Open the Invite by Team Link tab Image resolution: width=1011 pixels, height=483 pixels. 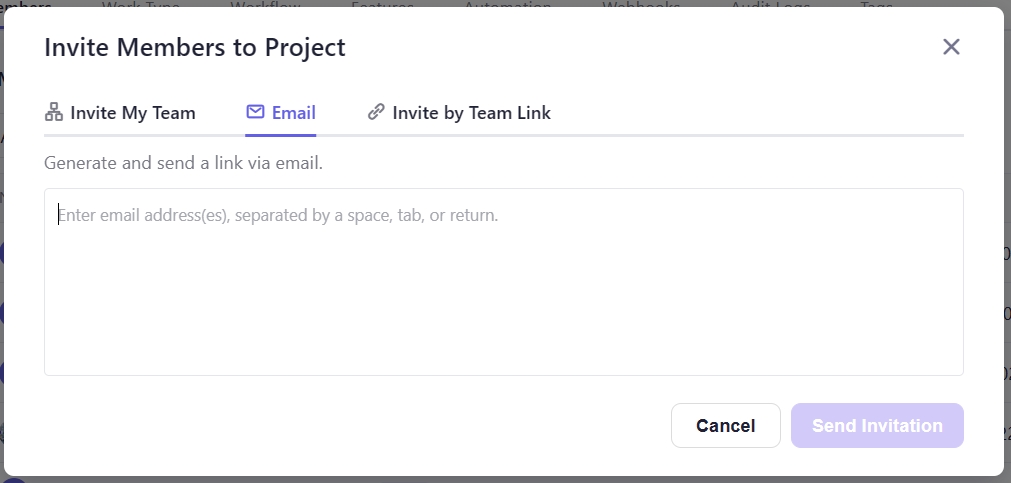471,113
